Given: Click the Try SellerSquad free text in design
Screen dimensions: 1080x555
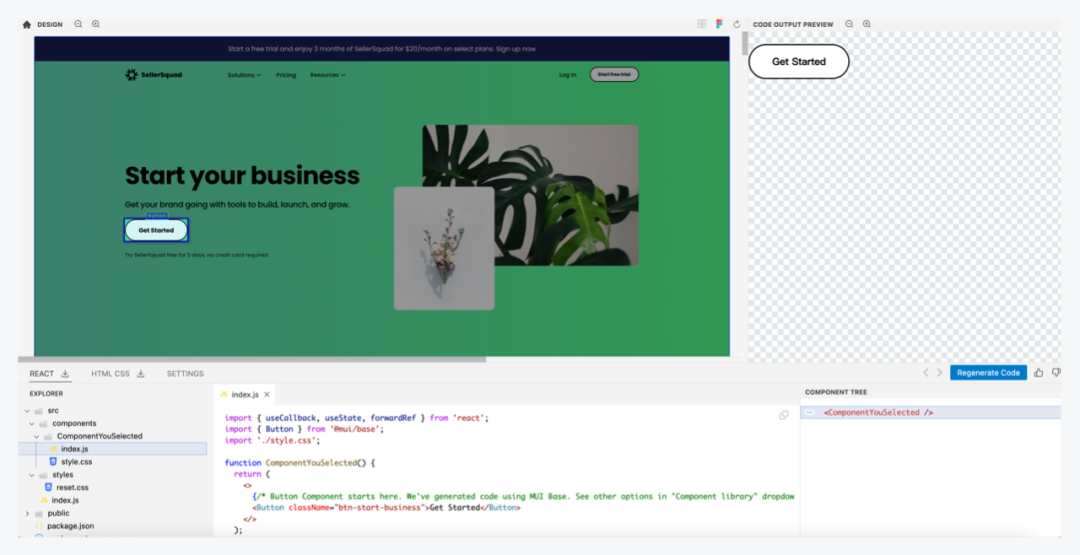Looking at the screenshot, I should click(x=197, y=255).
